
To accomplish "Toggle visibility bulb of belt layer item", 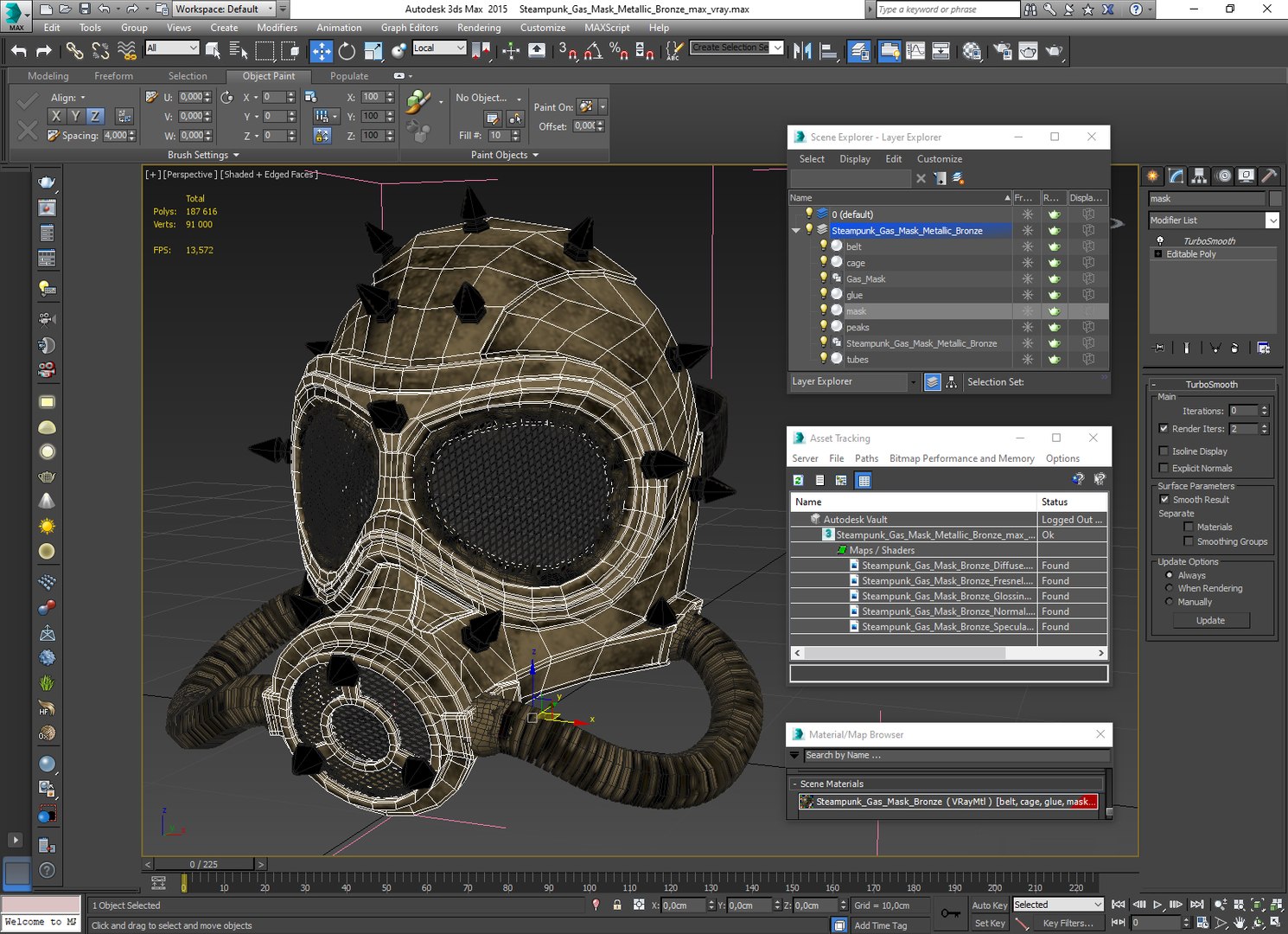I will (x=824, y=246).
